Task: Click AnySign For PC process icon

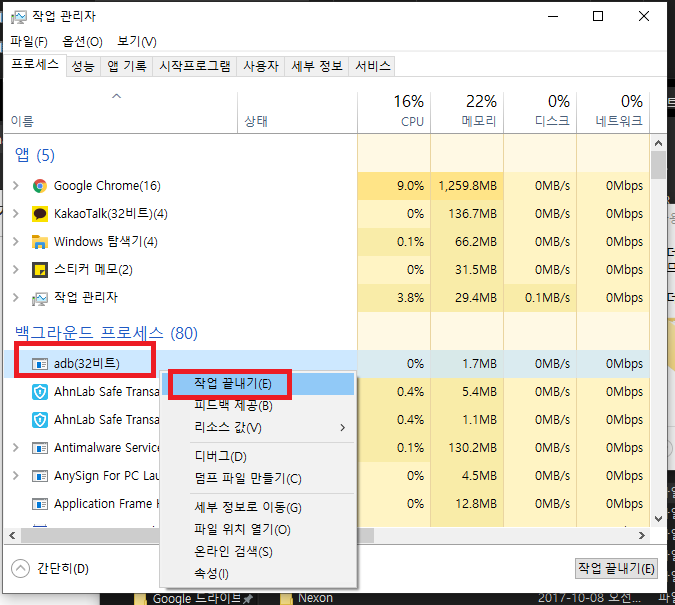Action: [x=40, y=476]
